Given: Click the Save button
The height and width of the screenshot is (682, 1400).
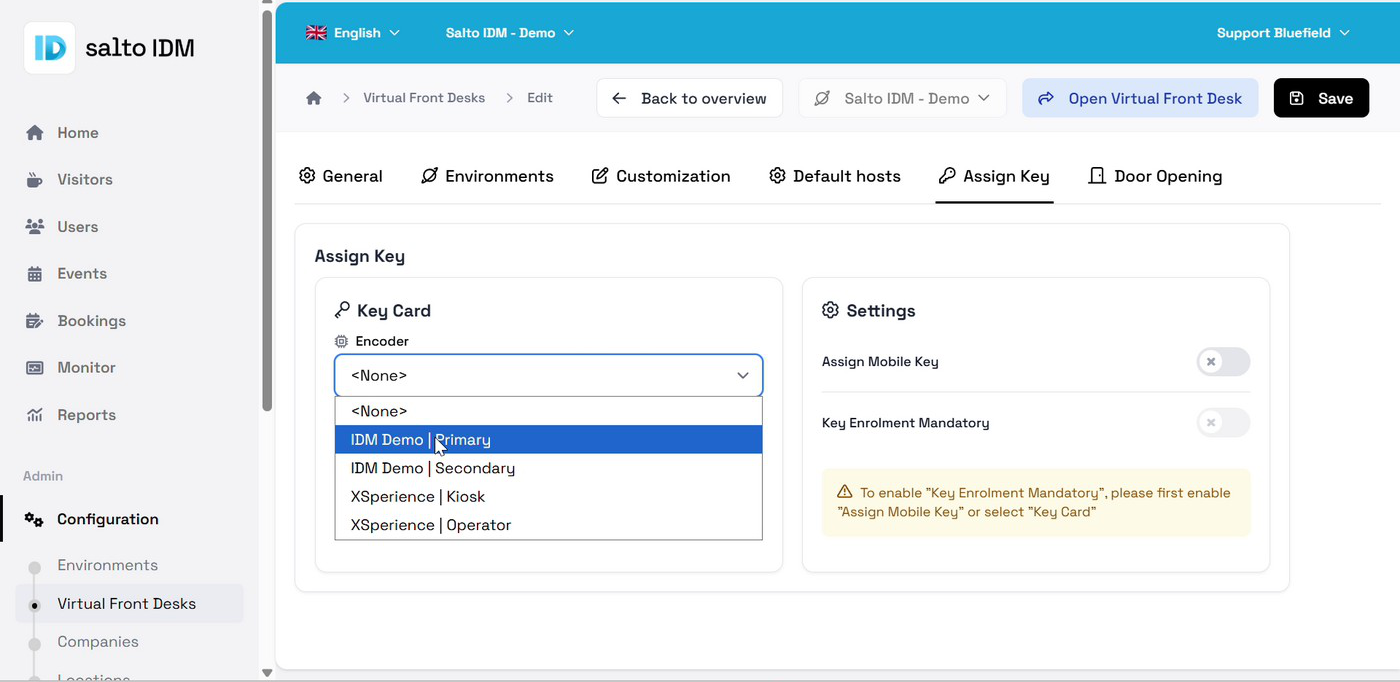Looking at the screenshot, I should pyautogui.click(x=1321, y=98).
